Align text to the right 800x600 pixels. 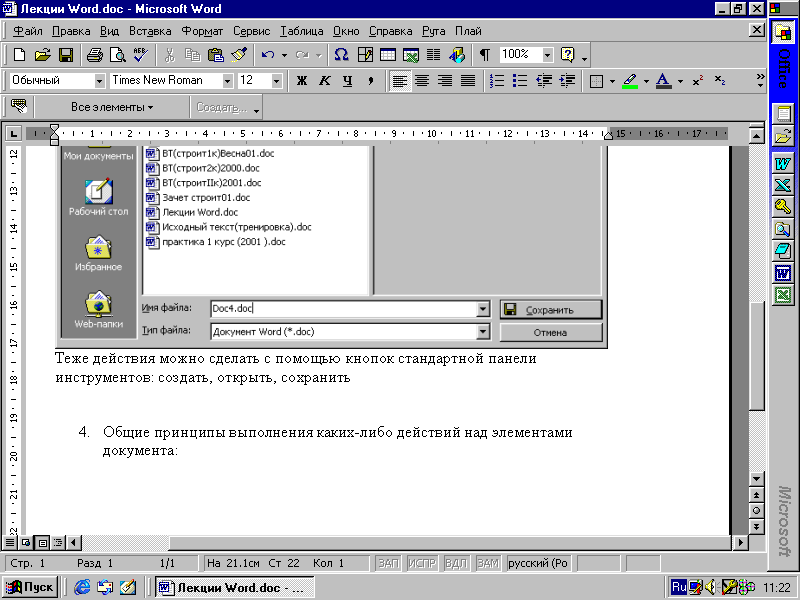point(445,81)
